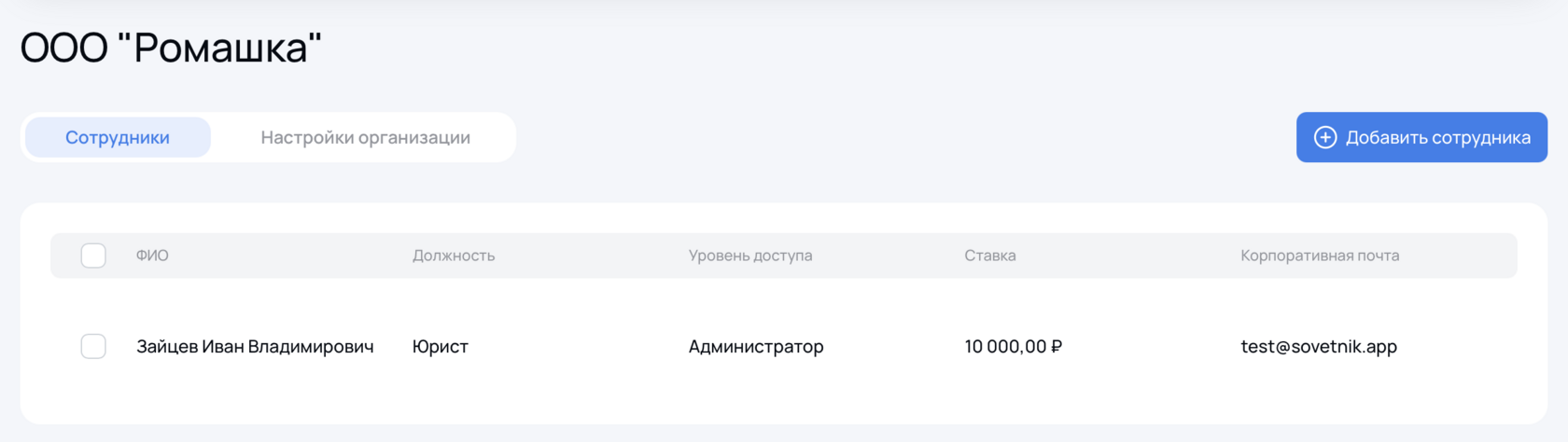Sort by the ФИО column header

[x=152, y=256]
